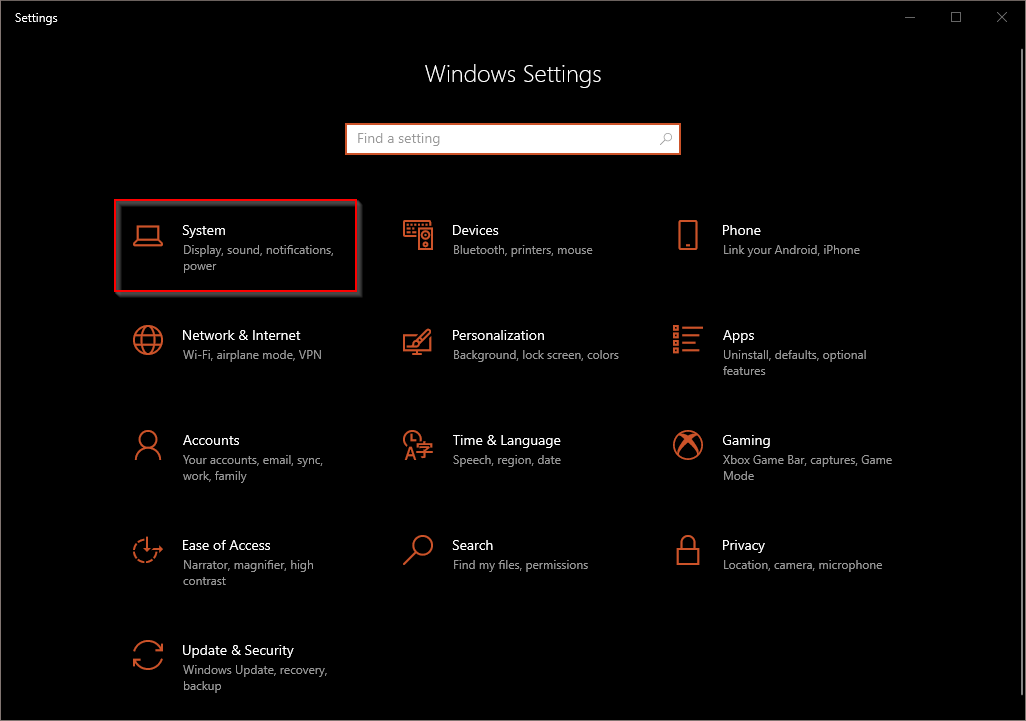Select the Time & Language icon

tap(418, 445)
